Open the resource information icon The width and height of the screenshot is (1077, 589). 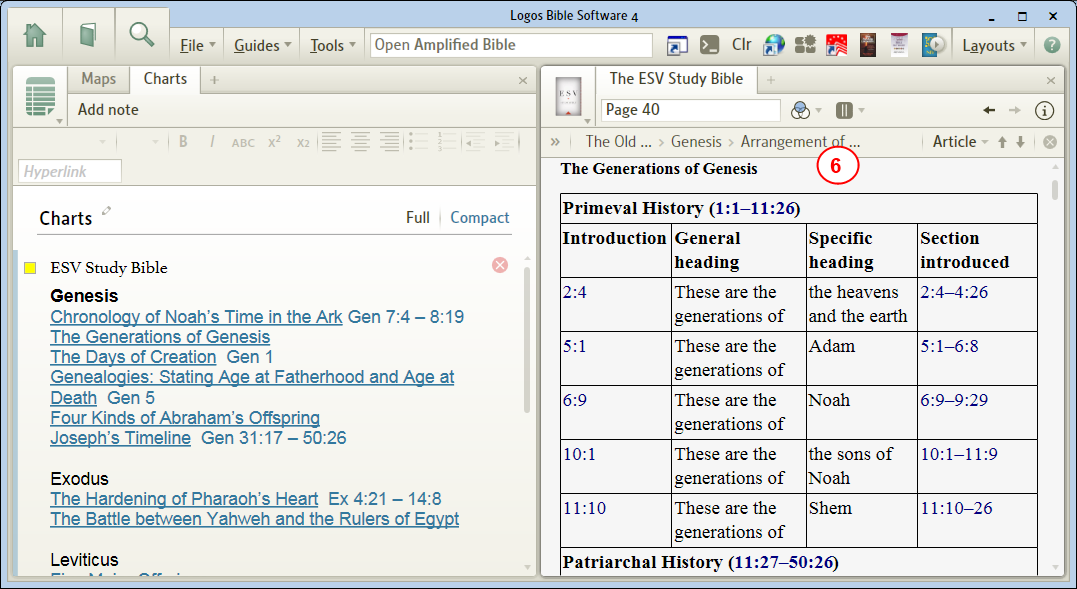tap(1044, 110)
